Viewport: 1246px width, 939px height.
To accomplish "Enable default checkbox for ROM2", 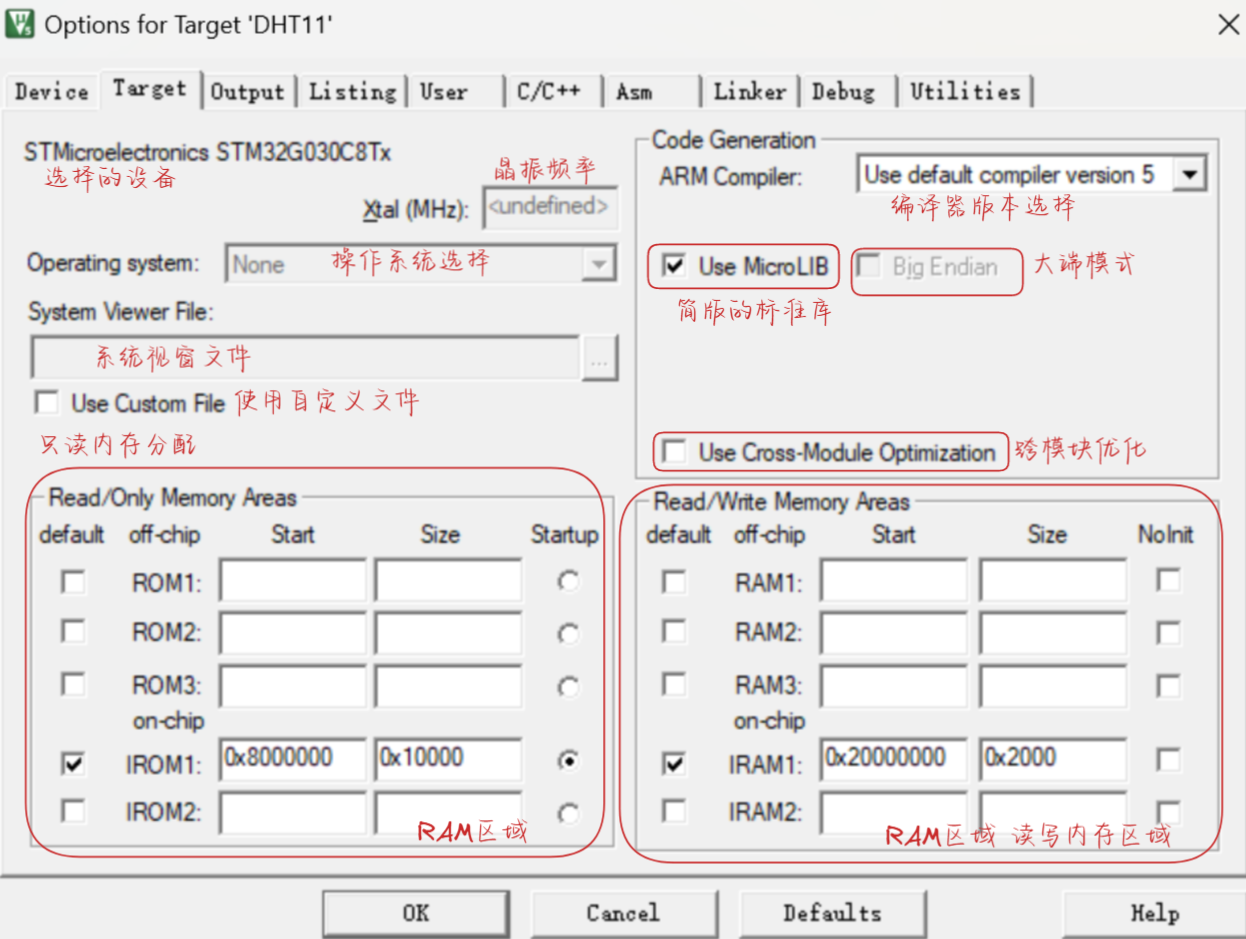I will [x=72, y=632].
